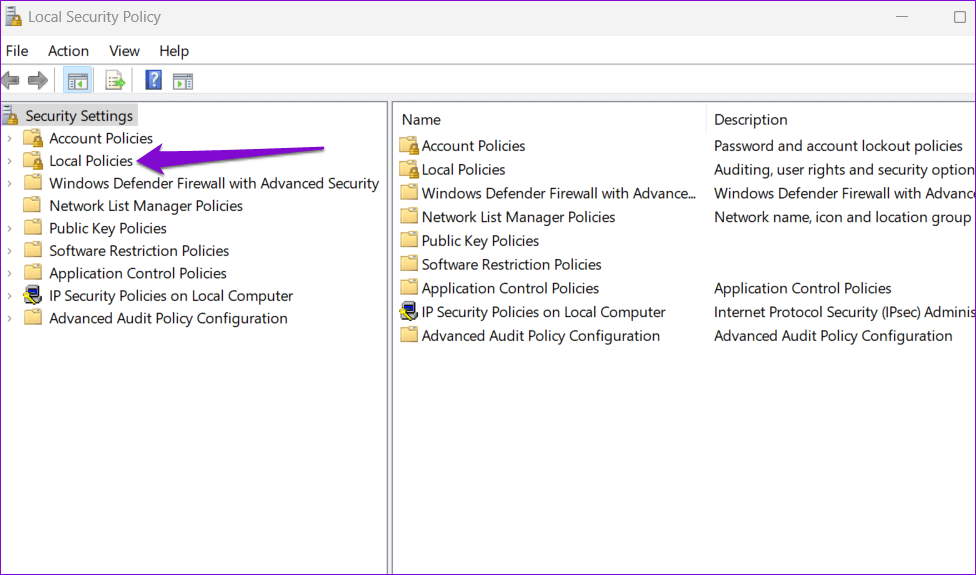This screenshot has height=575, width=976.
Task: Click Public Key Policies icon in right pane
Action: 409,240
